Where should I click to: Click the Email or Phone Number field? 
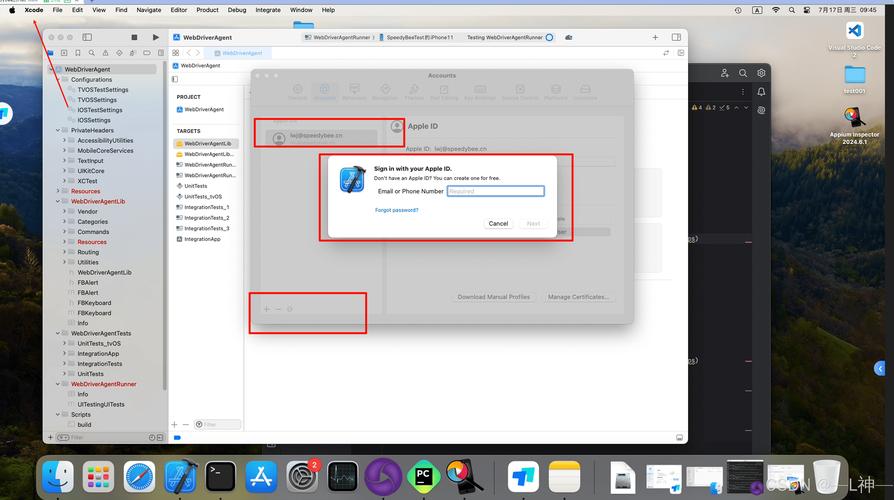495,191
